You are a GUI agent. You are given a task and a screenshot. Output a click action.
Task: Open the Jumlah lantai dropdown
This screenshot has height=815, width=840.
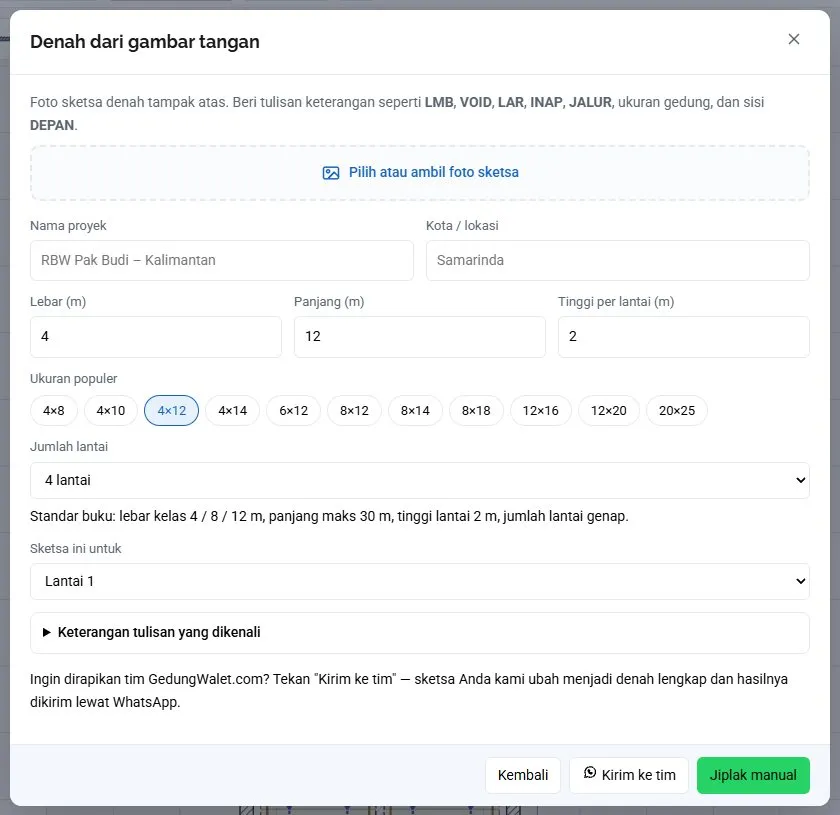[419, 480]
